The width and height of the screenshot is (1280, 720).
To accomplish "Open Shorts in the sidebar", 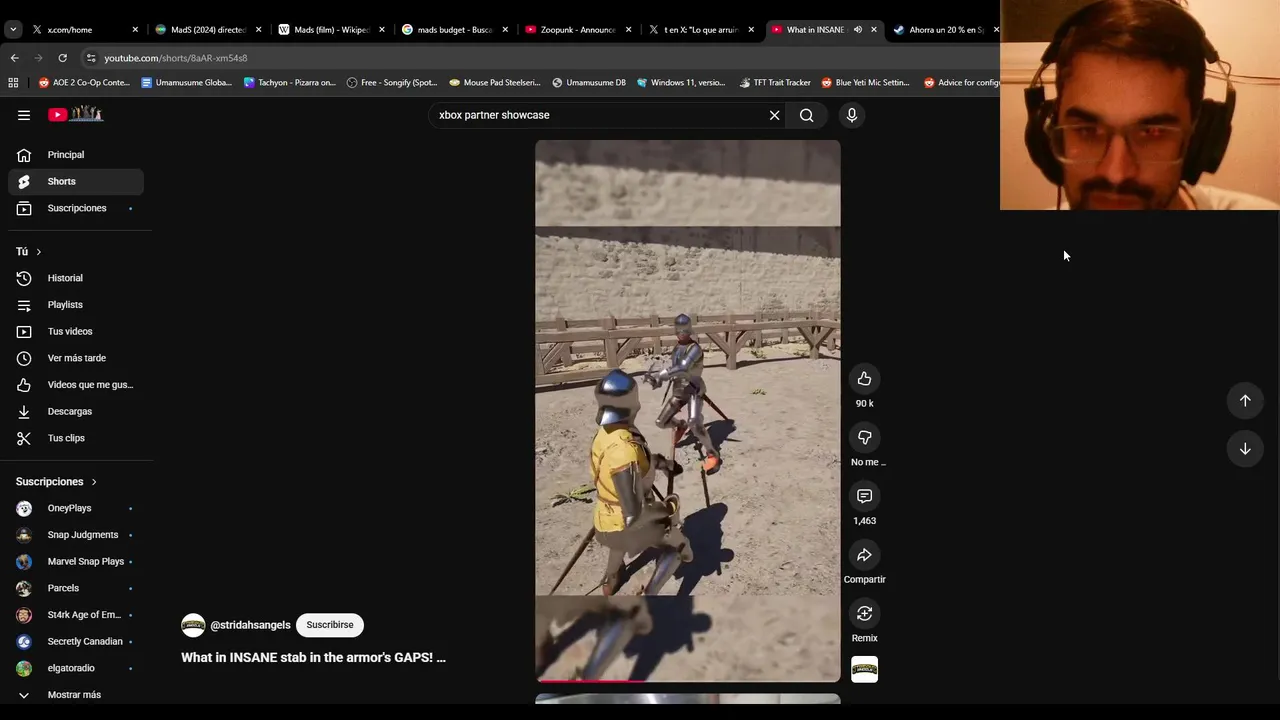I will pyautogui.click(x=76, y=182).
